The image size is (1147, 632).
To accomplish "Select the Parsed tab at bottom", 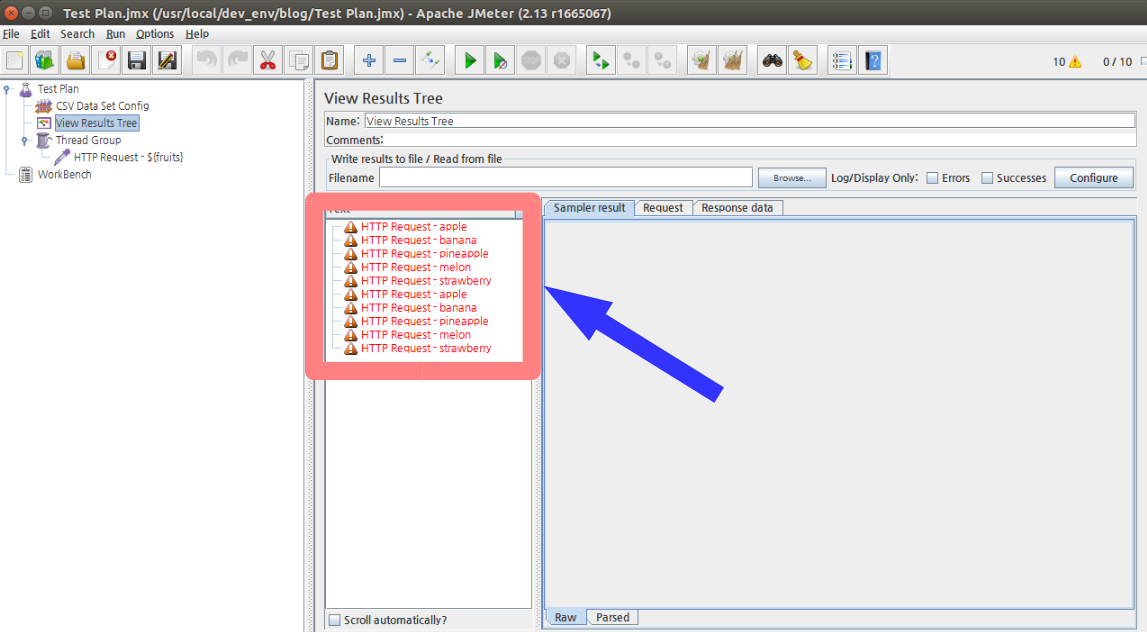I will tap(613, 617).
